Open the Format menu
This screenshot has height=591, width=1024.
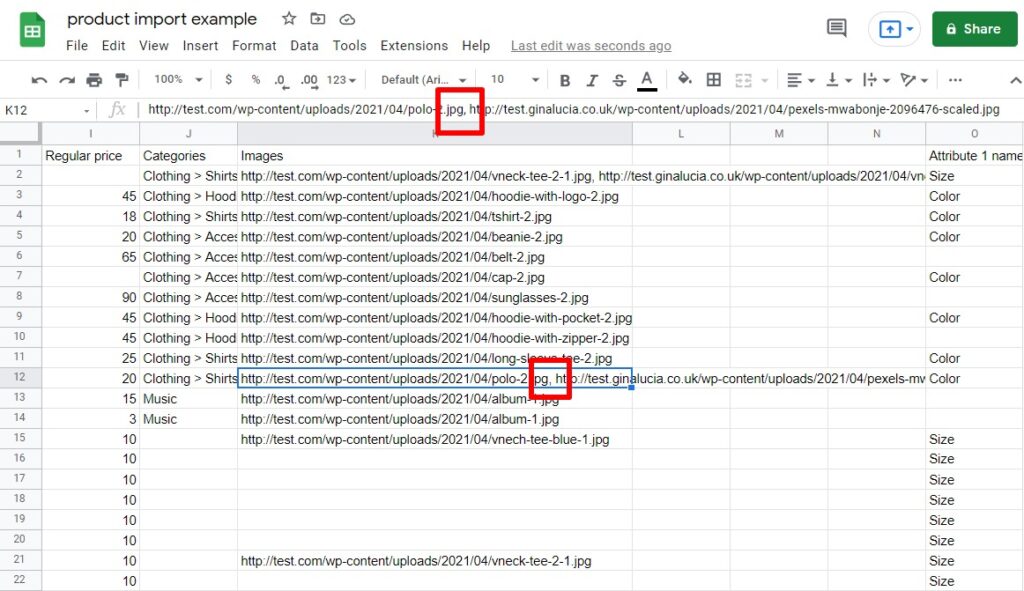254,45
